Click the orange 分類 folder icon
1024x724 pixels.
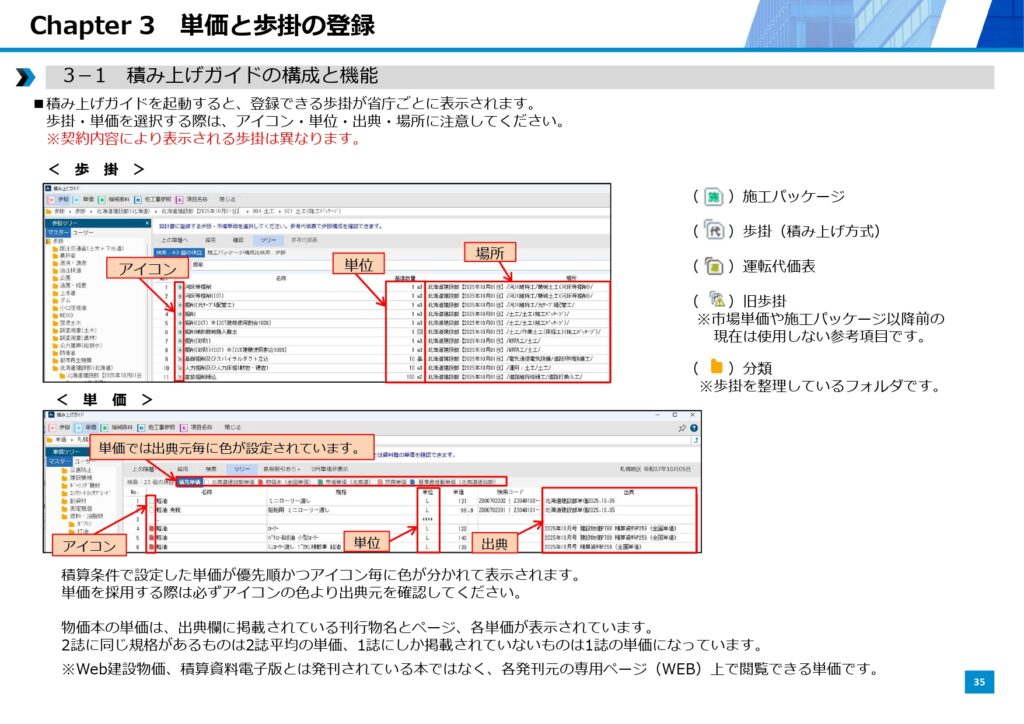click(714, 367)
